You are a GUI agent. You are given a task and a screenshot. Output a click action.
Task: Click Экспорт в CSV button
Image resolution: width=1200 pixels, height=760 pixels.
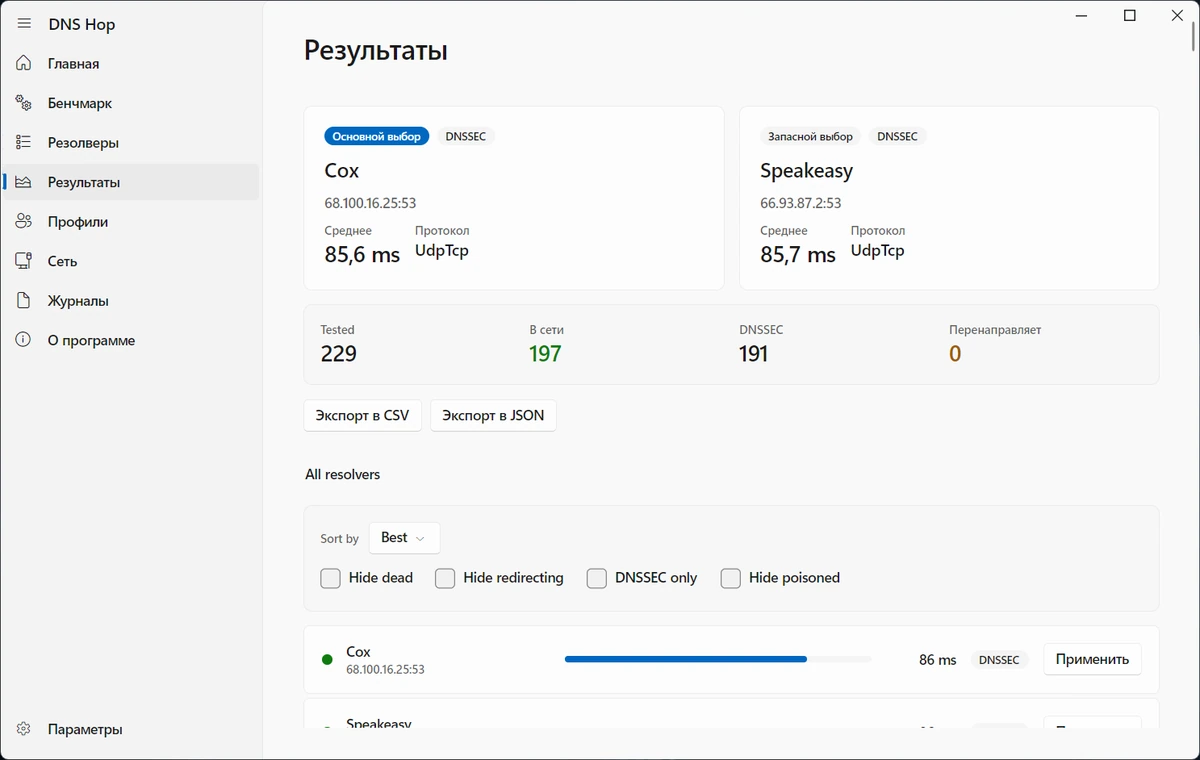tap(362, 415)
